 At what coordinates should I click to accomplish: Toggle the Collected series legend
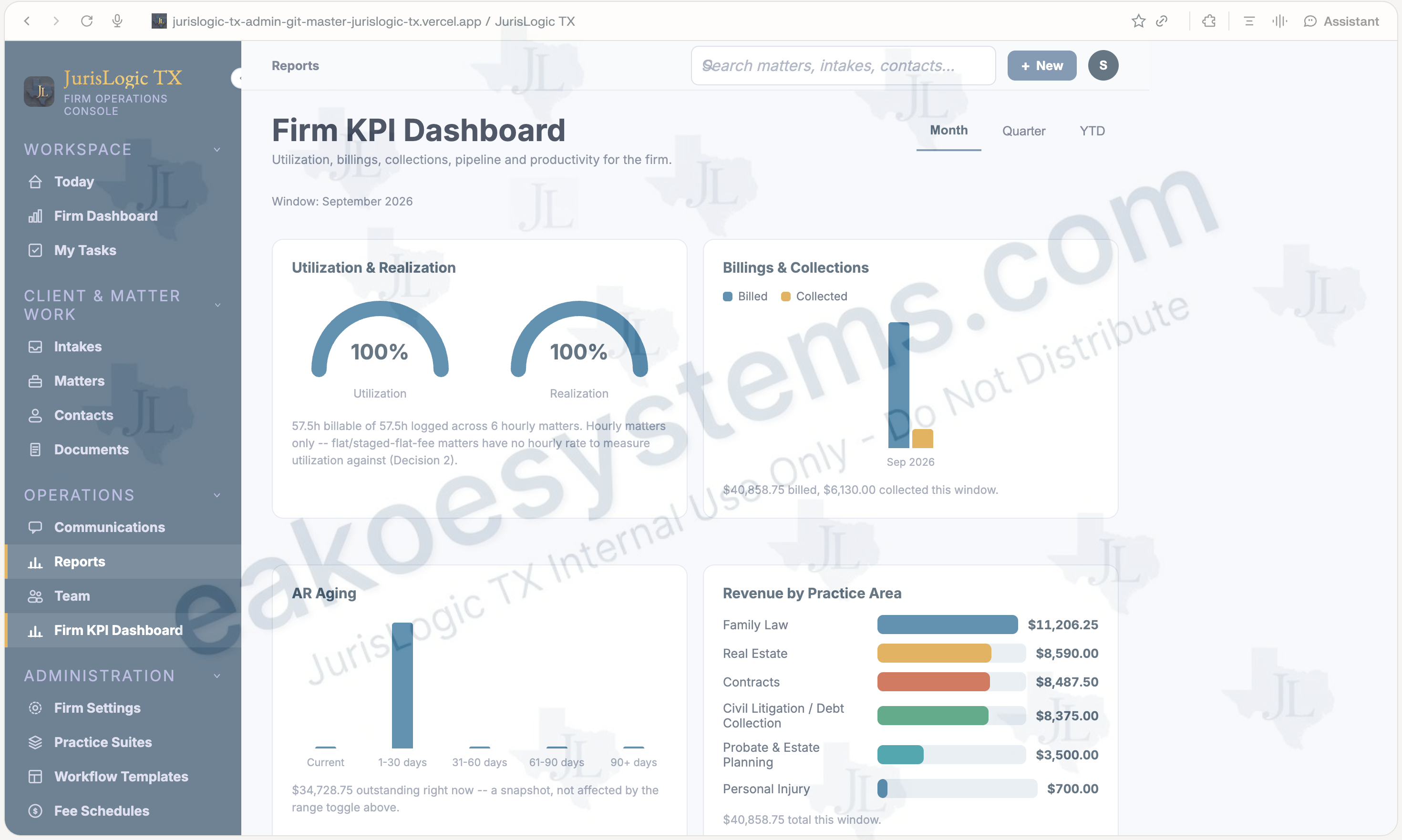click(x=814, y=296)
